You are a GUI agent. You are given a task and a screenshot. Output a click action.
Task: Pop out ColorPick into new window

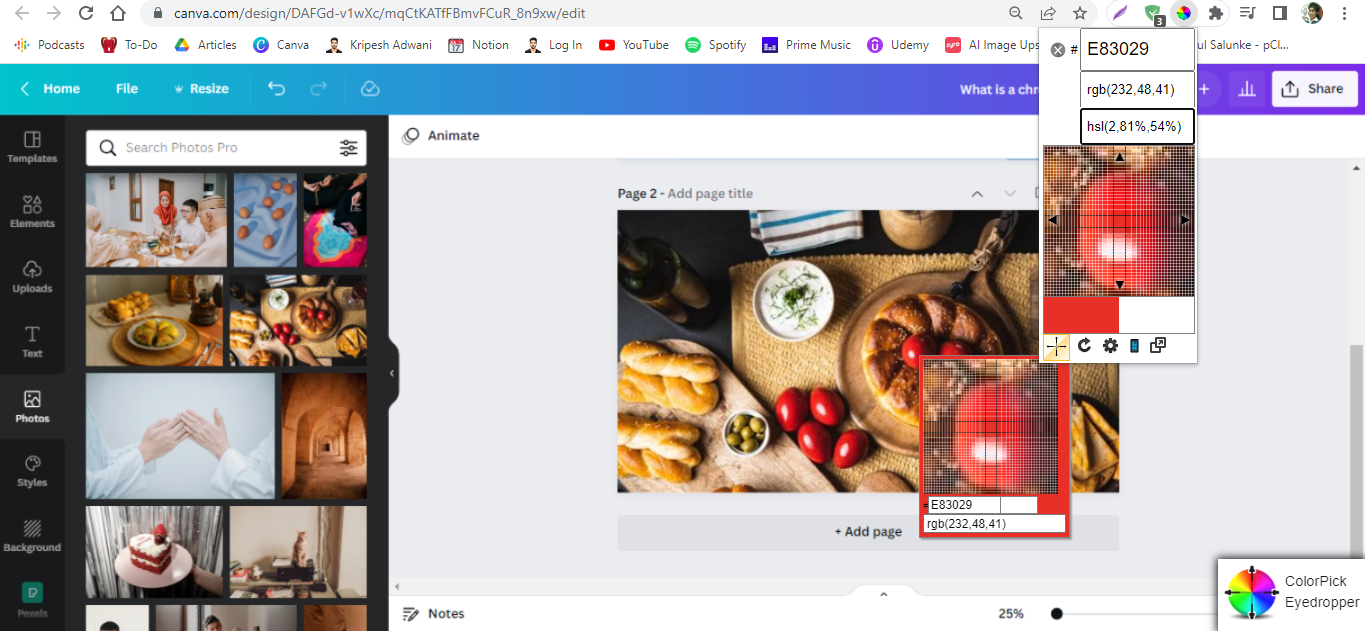click(1158, 345)
